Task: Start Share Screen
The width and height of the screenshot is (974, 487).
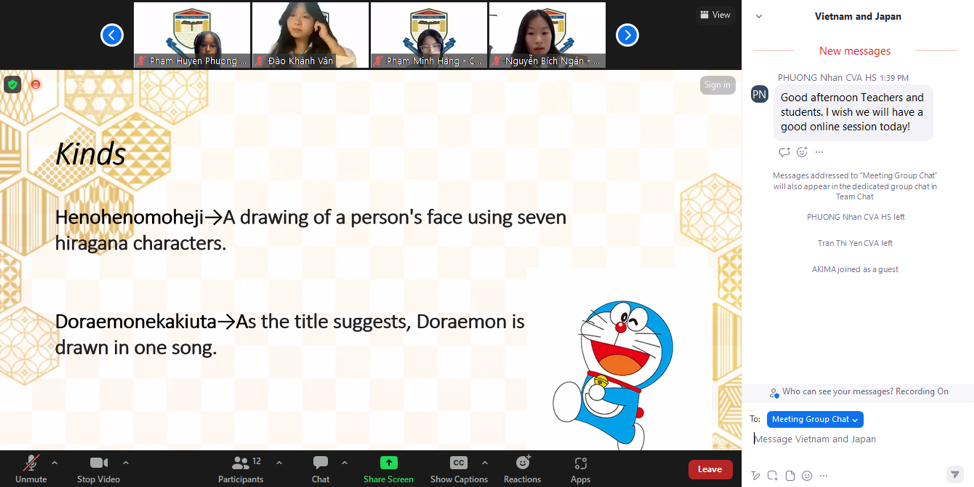Action: click(x=388, y=469)
